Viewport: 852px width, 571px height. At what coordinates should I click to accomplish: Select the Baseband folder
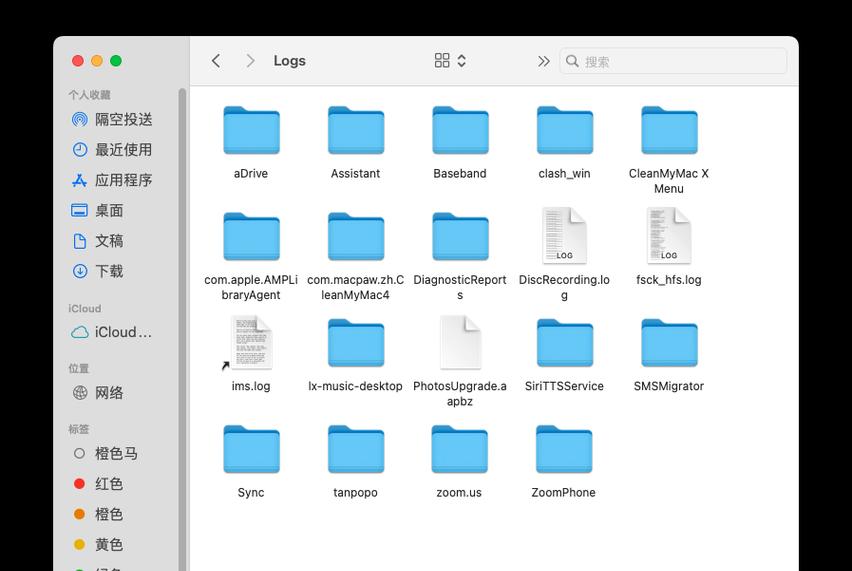[x=460, y=131]
